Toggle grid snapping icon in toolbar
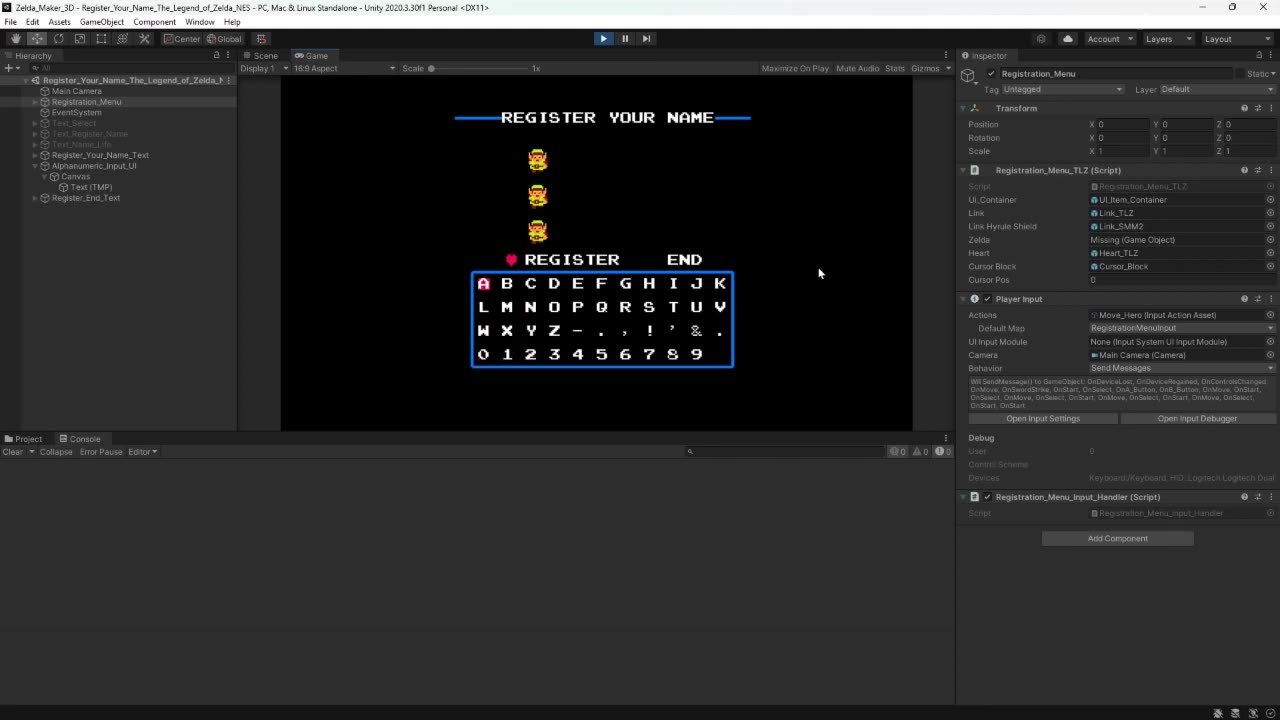Screen dimensions: 1280x720 point(261,39)
